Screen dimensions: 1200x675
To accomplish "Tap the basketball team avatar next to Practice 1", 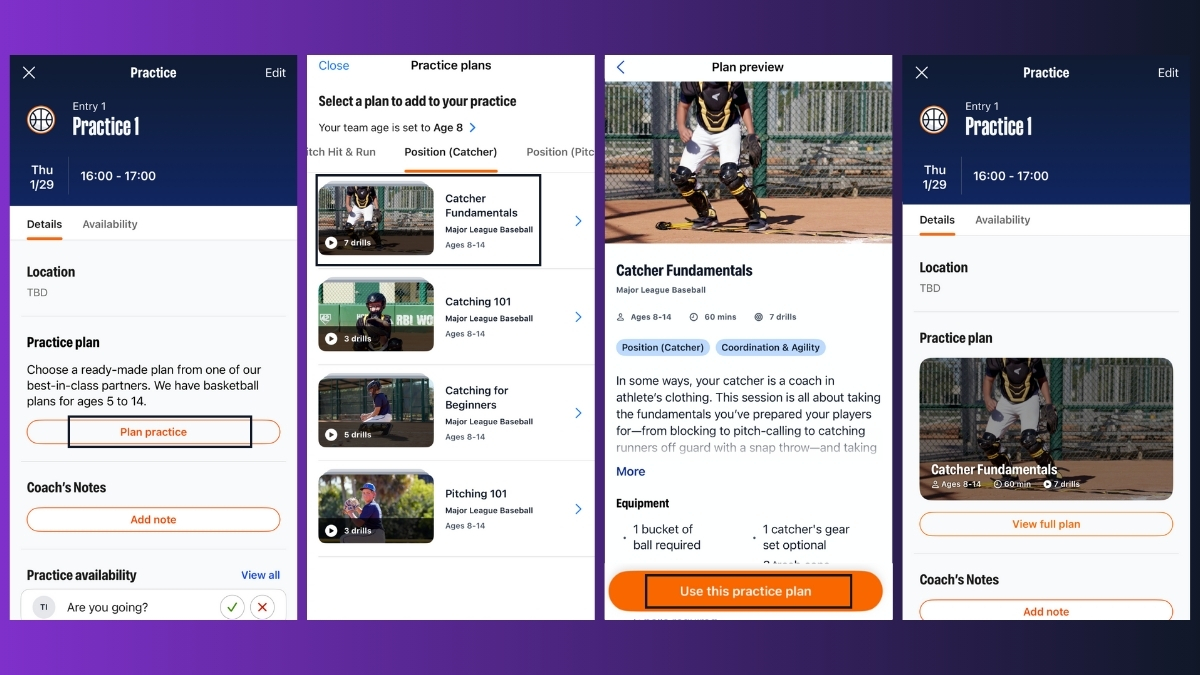I will (41, 120).
